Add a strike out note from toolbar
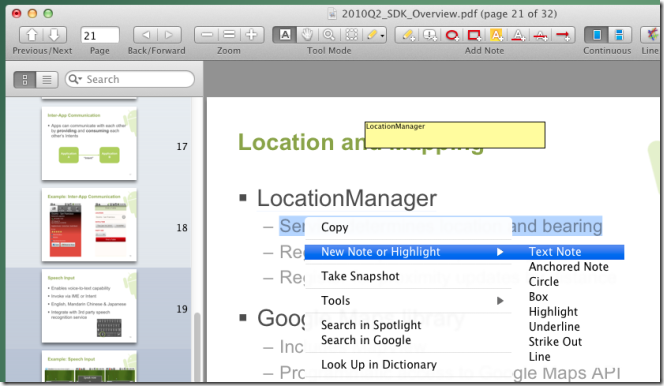The width and height of the screenshot is (664, 386). coord(540,35)
